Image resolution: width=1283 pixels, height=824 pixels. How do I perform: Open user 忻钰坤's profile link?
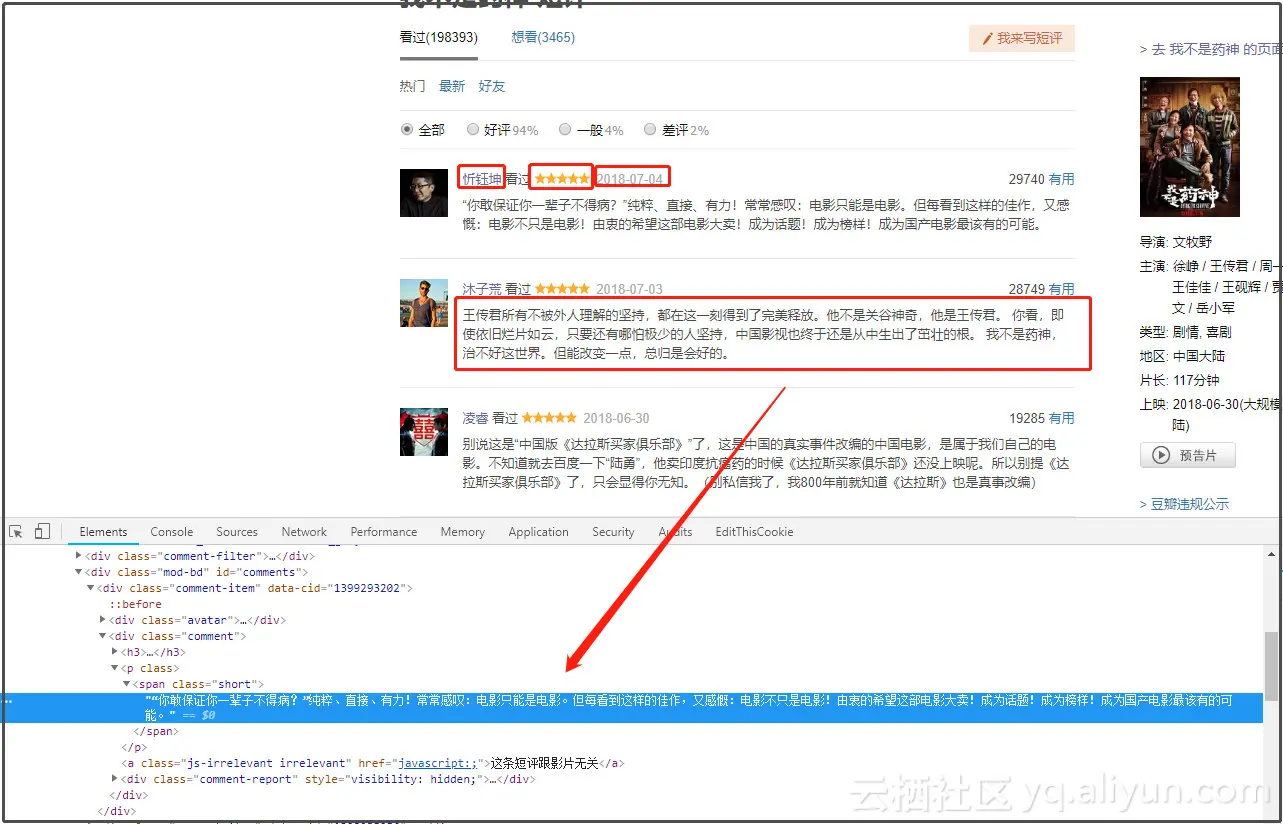click(482, 178)
